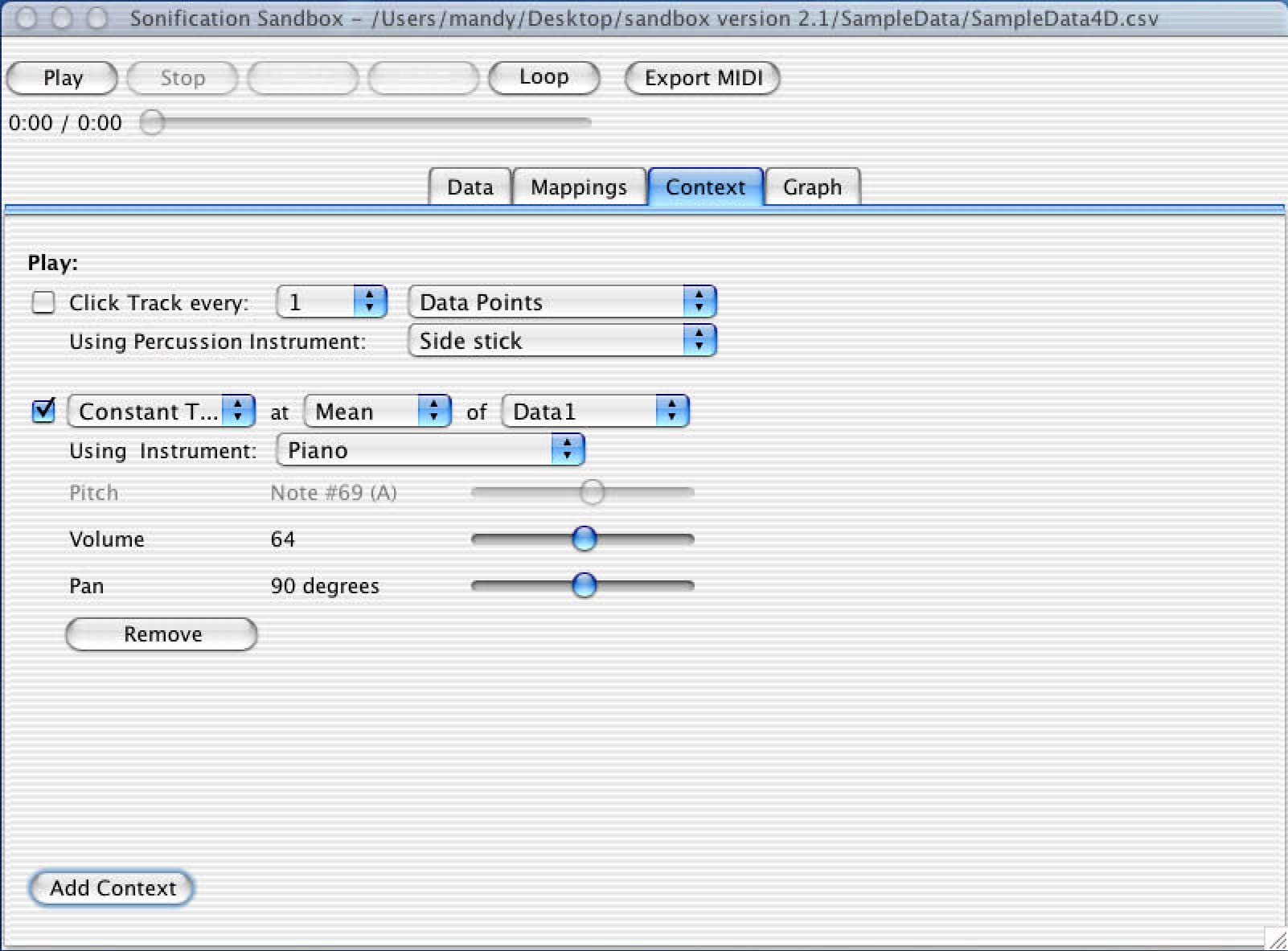Click the window resize grip corner
The image size is (1288, 951).
point(1276,939)
